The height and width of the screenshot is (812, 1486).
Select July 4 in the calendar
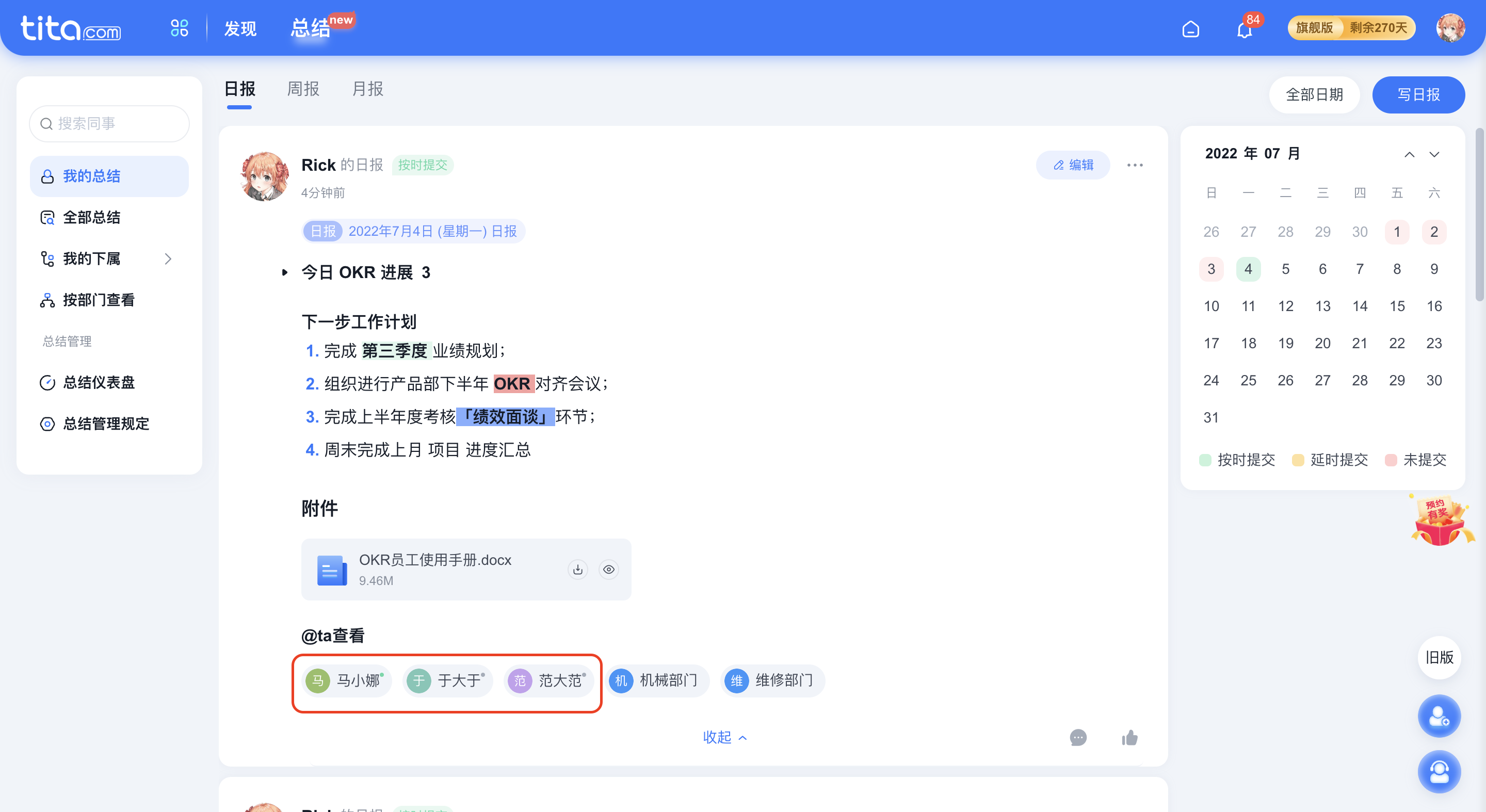point(1248,269)
